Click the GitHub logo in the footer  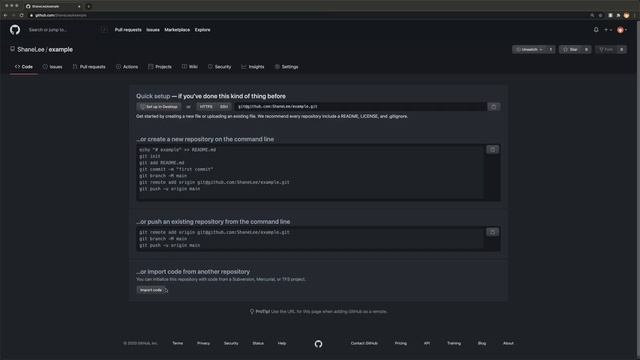[318, 344]
